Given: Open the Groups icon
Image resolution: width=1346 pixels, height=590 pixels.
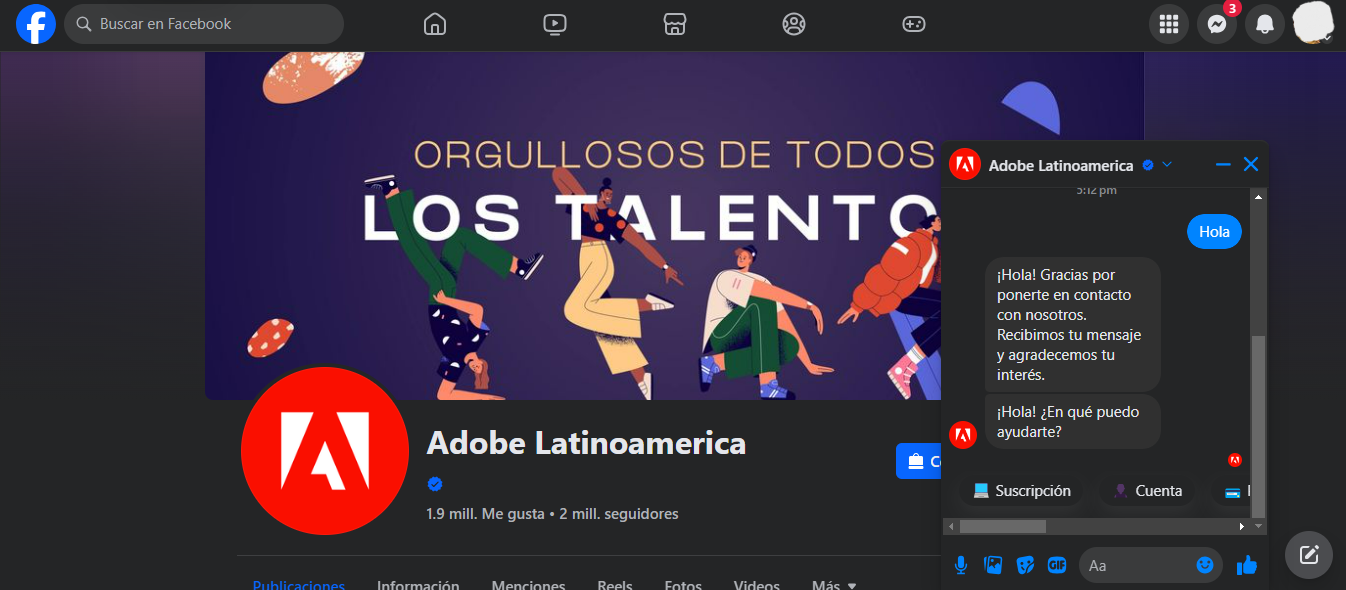Looking at the screenshot, I should click(794, 24).
